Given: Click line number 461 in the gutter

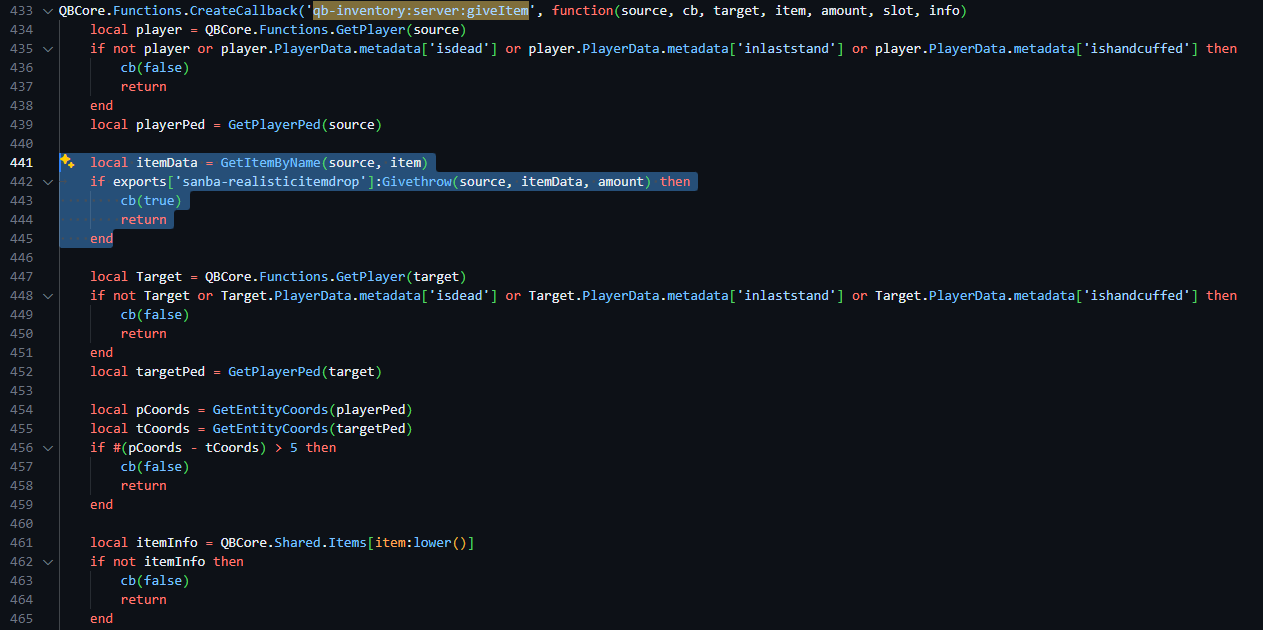Looking at the screenshot, I should (20, 543).
